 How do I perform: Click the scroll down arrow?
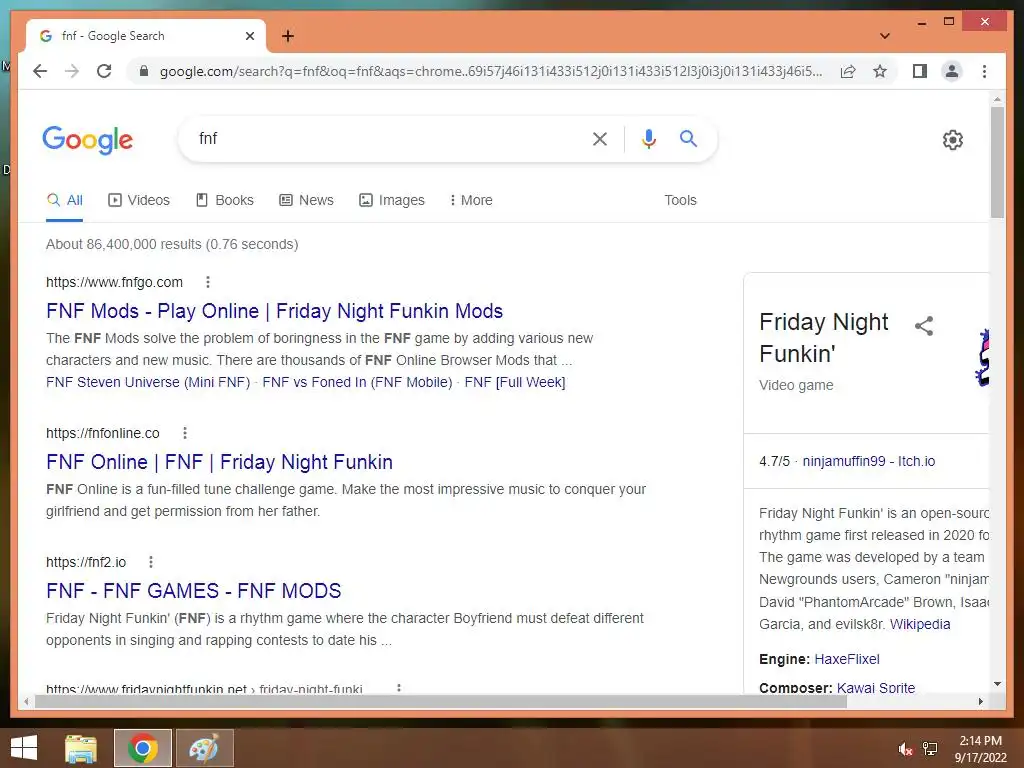(x=997, y=684)
